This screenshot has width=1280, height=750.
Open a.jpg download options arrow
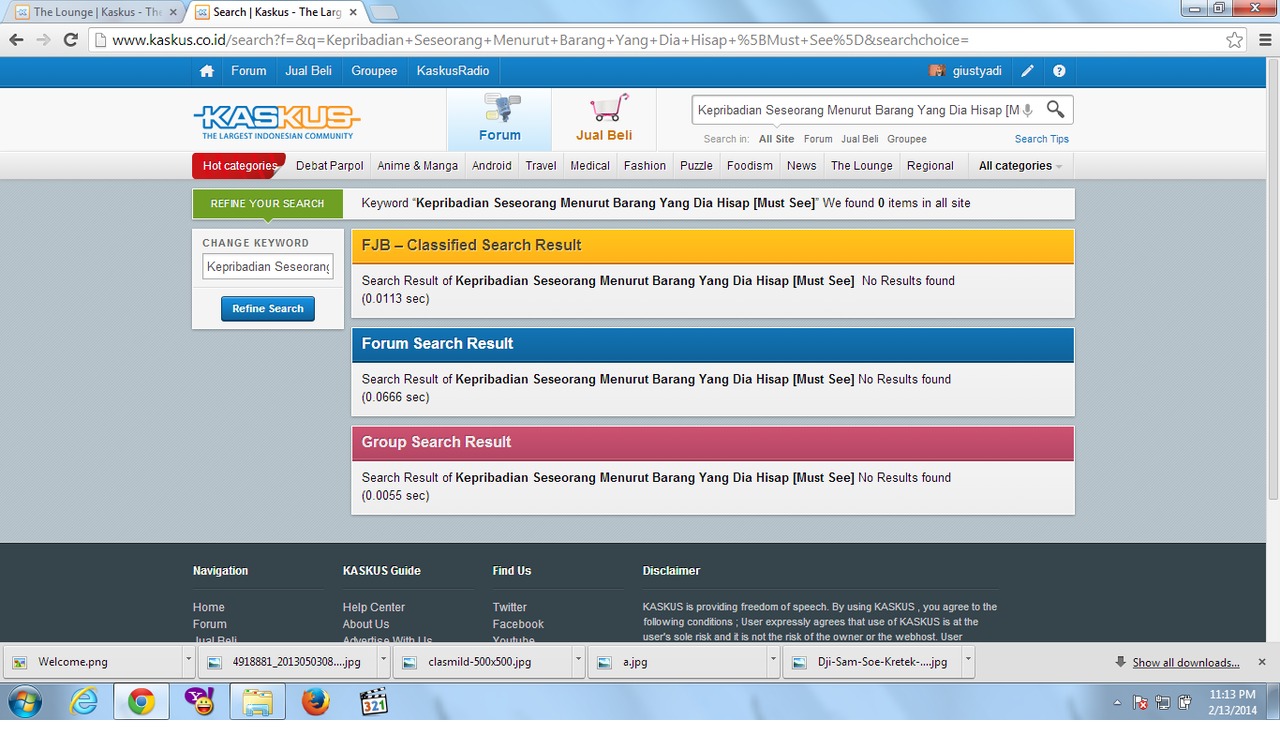773,661
